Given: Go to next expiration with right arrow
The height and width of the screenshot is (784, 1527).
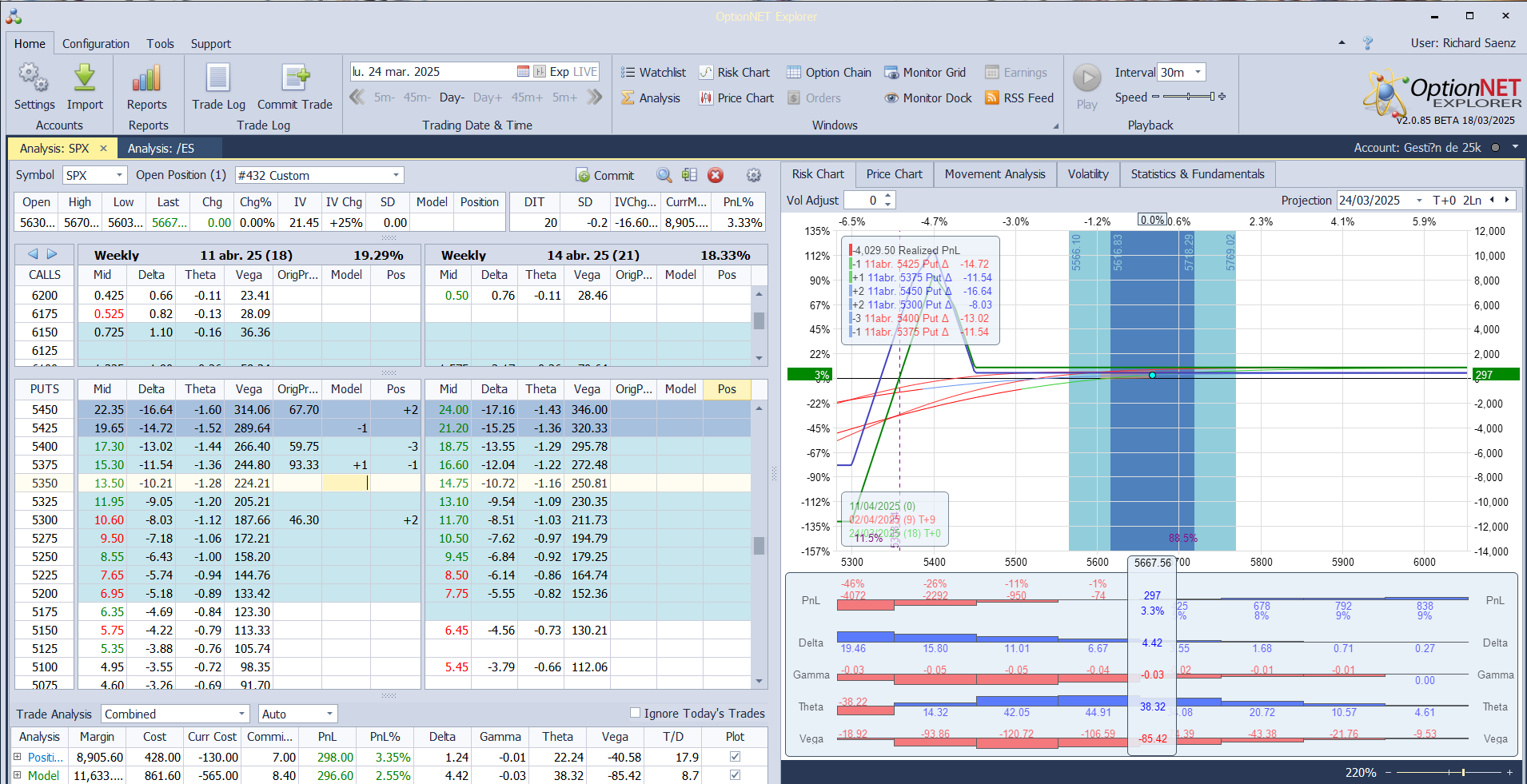Looking at the screenshot, I should pos(52,254).
